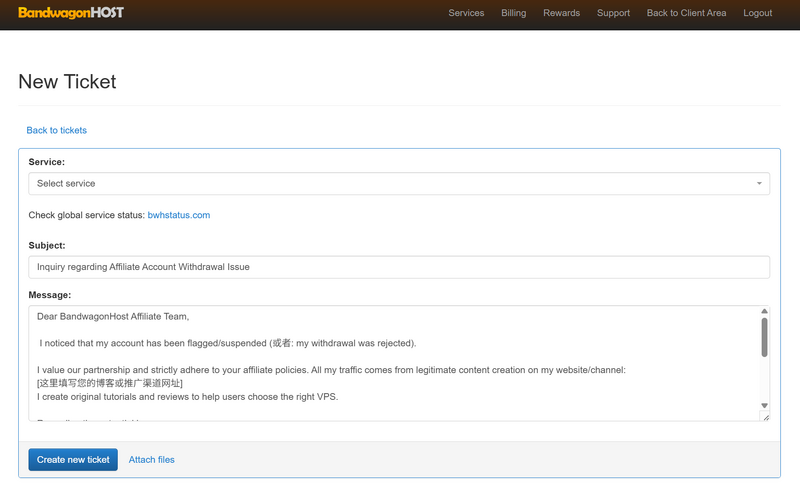Expand the Select service dropdown
800x486 pixels.
click(398, 184)
